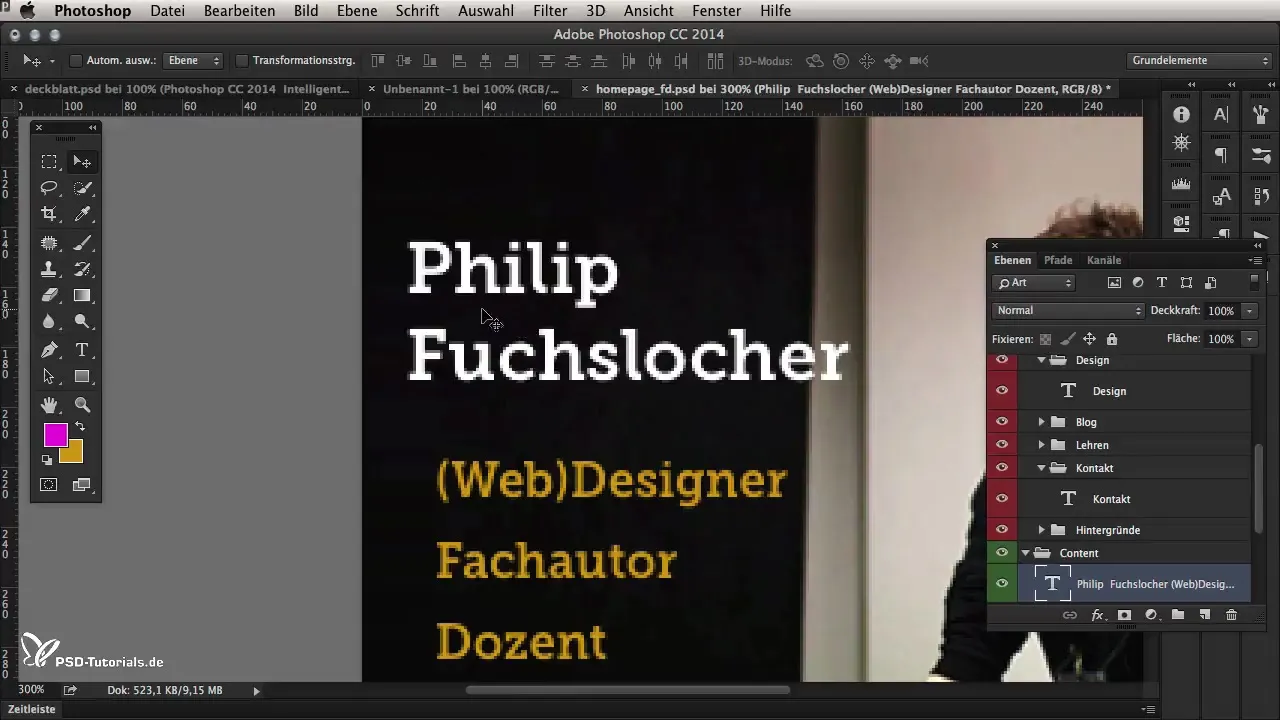1280x720 pixels.
Task: Delete layer with trash icon
Action: pyautogui.click(x=1231, y=615)
